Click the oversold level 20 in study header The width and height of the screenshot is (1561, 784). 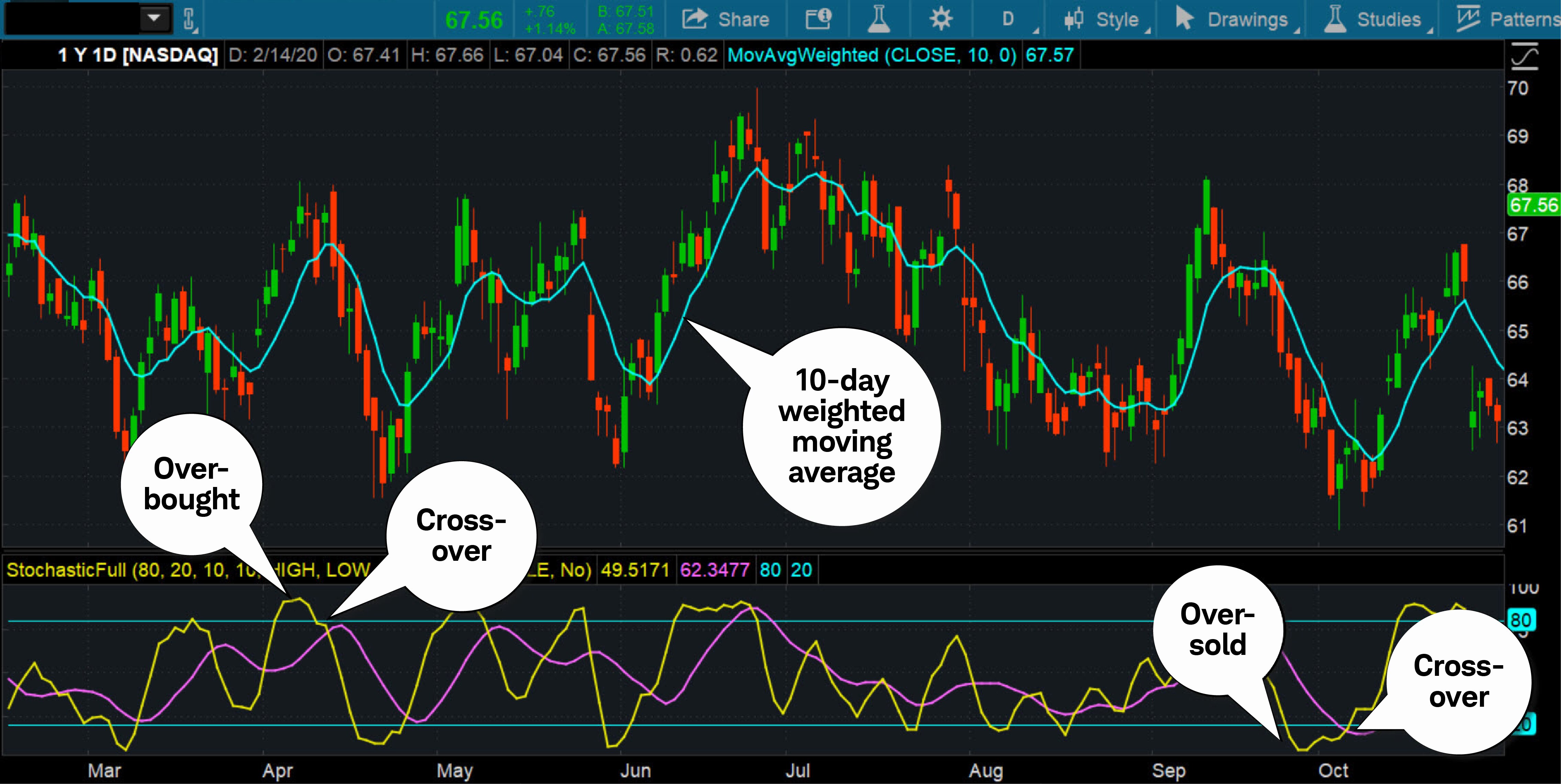801,570
